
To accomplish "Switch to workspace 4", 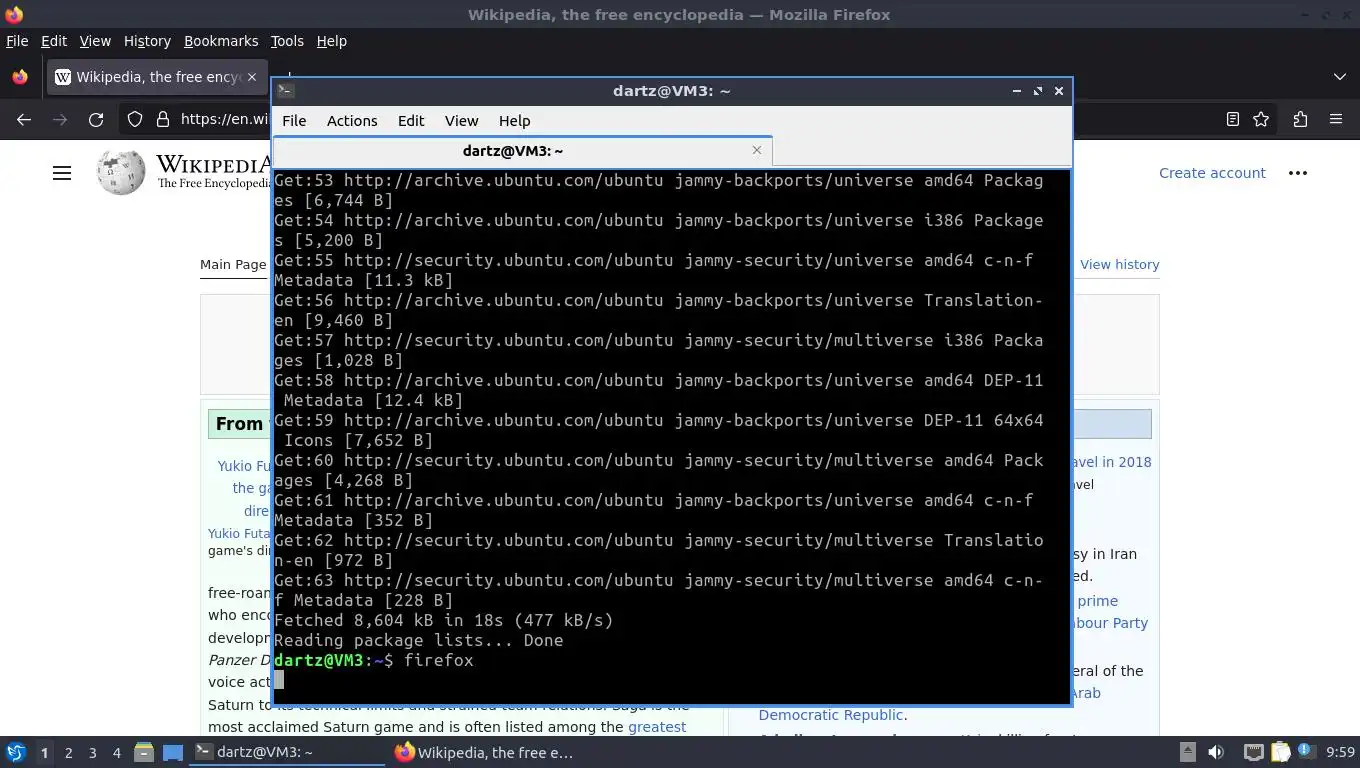I will (116, 752).
